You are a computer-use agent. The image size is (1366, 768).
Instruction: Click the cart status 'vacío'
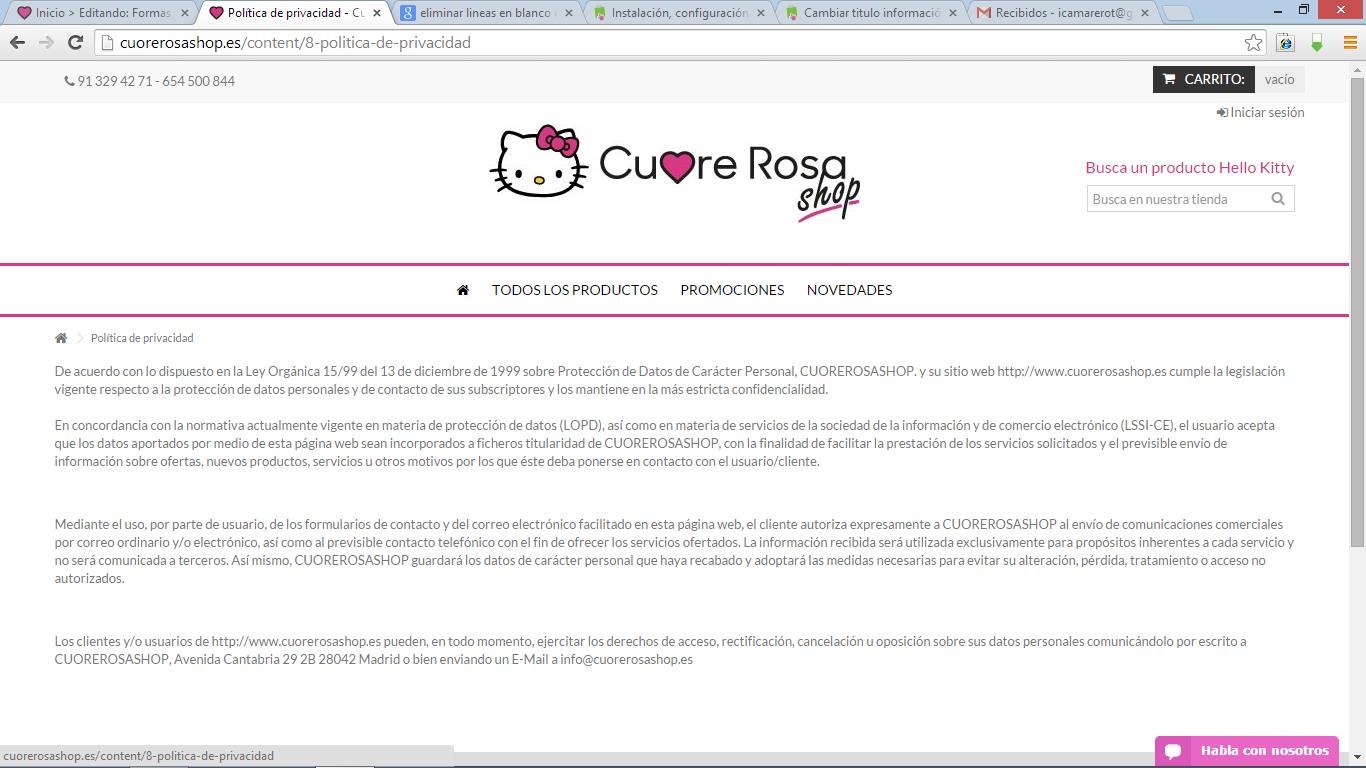(x=1279, y=79)
